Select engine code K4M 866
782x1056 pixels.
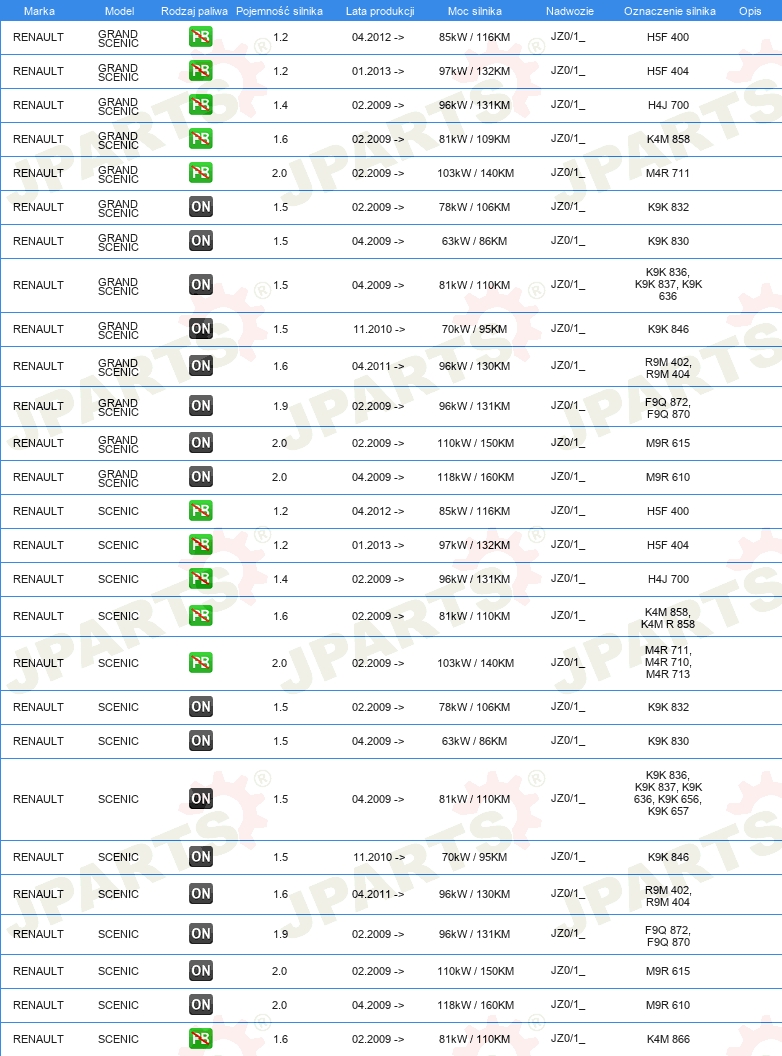pos(668,1039)
